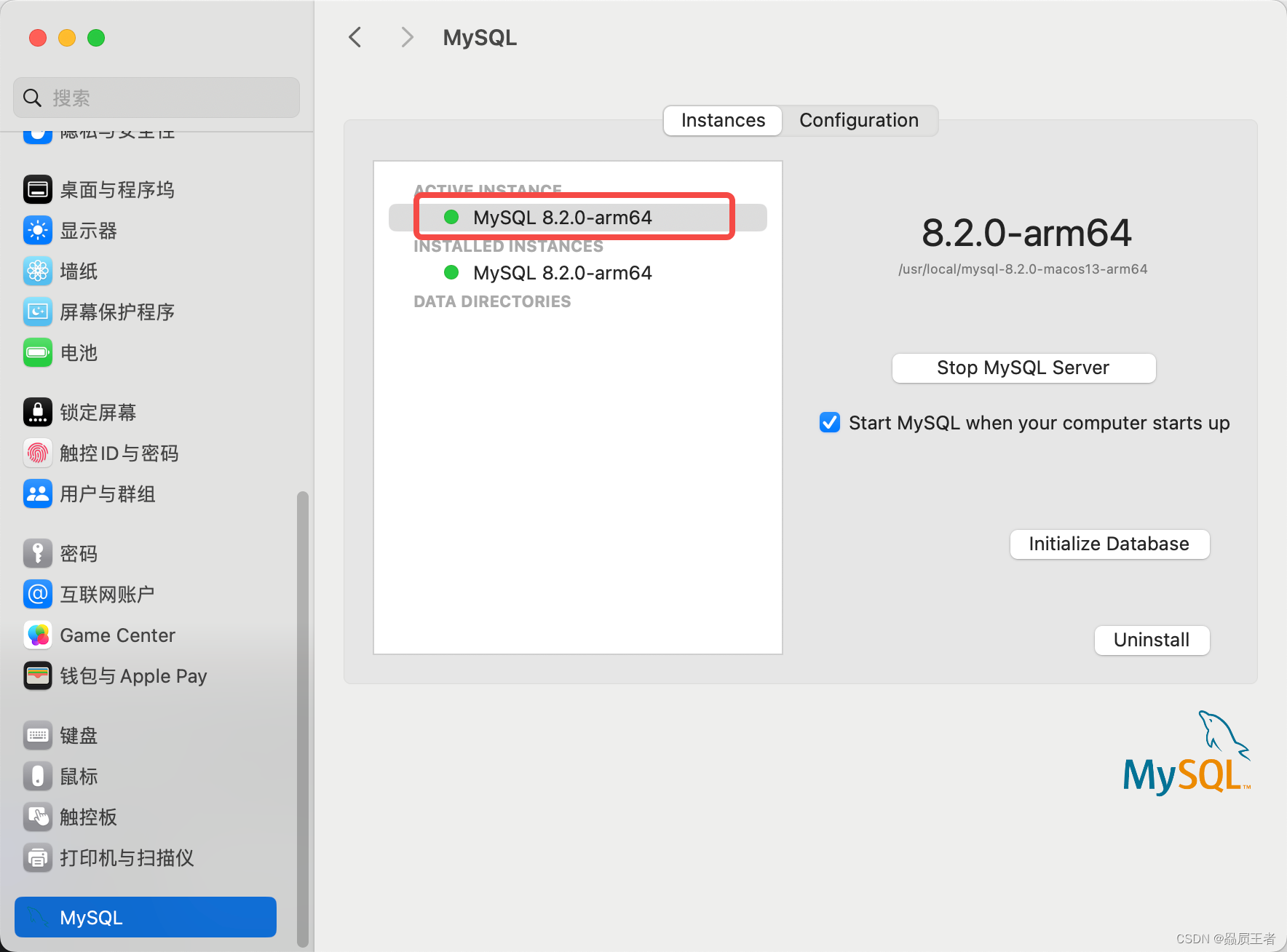
Task: Click Initialize Database button
Action: pos(1109,544)
